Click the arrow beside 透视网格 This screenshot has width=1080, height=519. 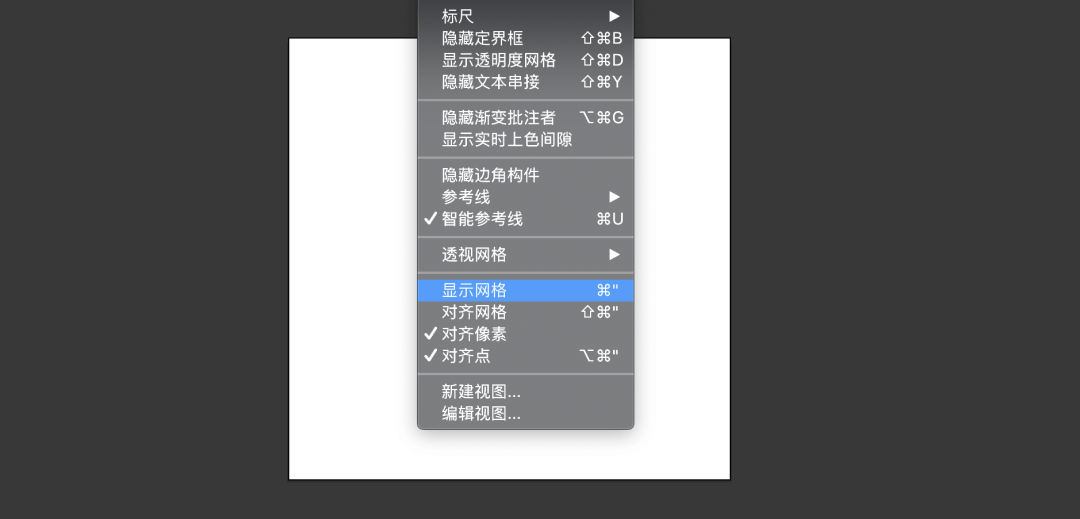point(614,255)
